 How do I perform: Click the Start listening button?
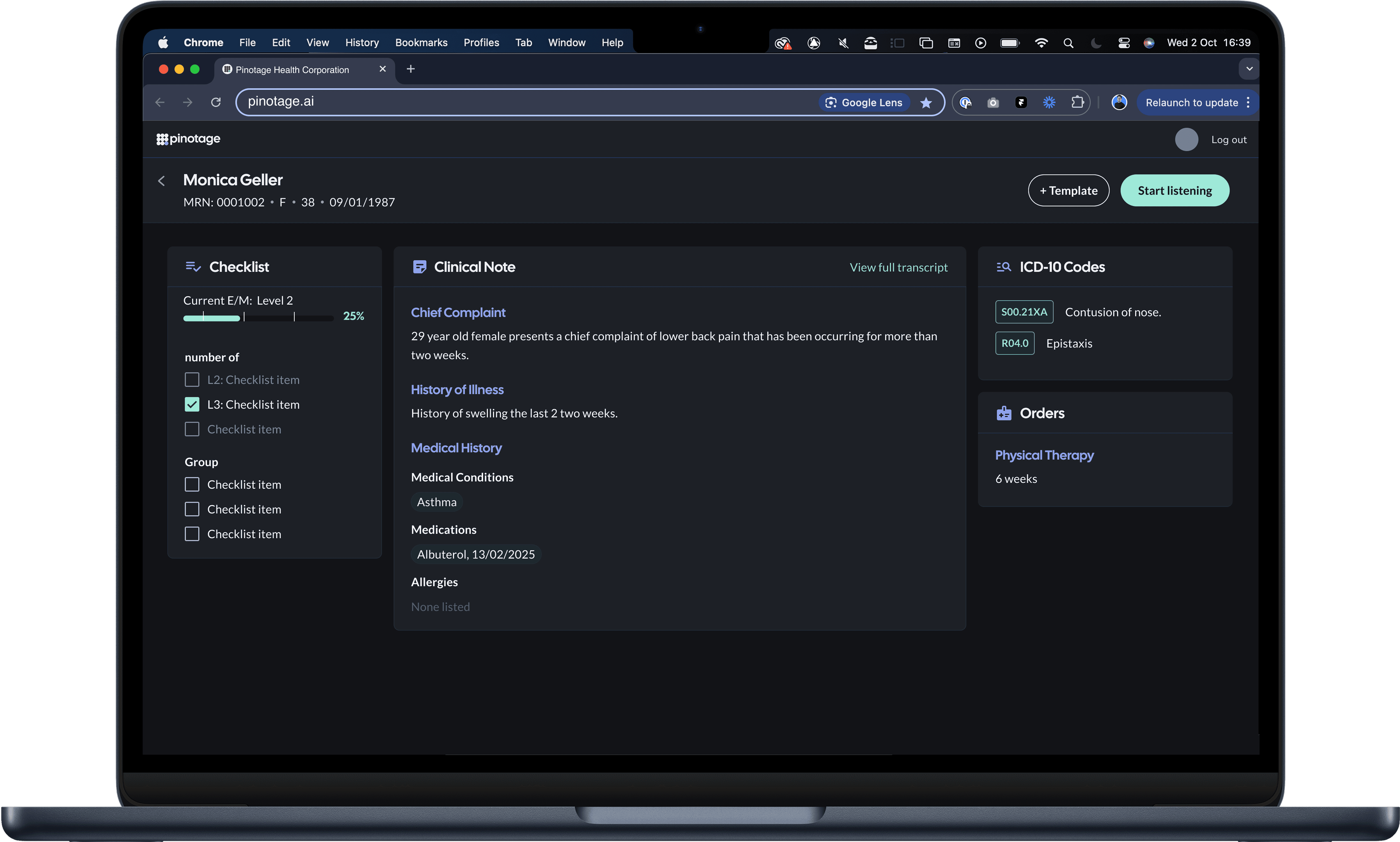[1174, 191]
